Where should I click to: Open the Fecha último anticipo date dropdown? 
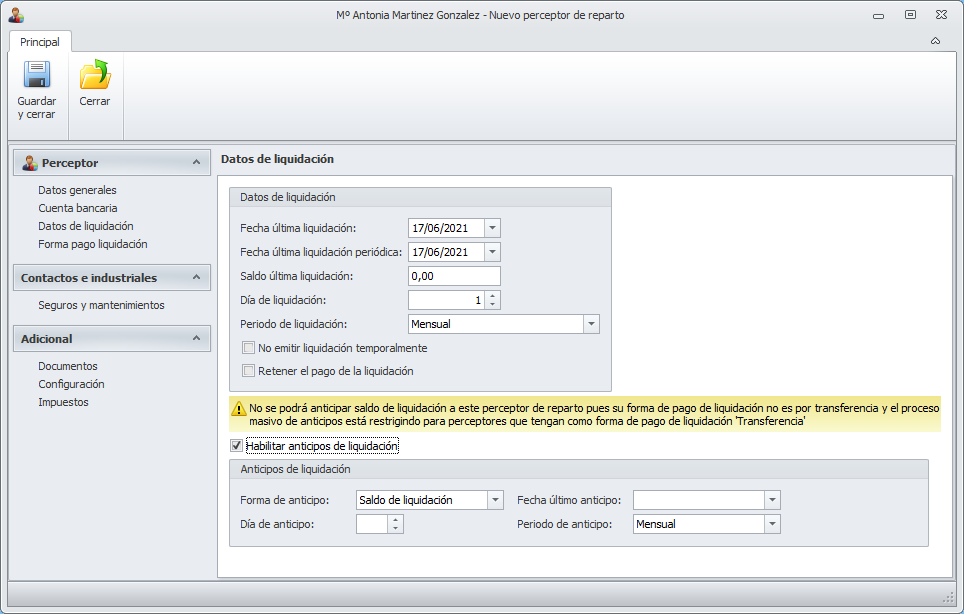point(772,500)
